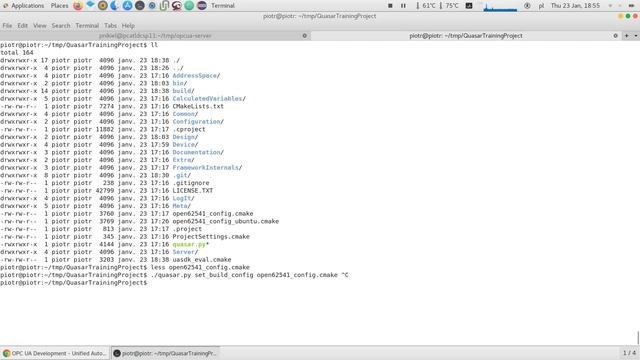Click the ProjectSettings.cmake file name
The height and width of the screenshot is (360, 640).
[x=211, y=236]
